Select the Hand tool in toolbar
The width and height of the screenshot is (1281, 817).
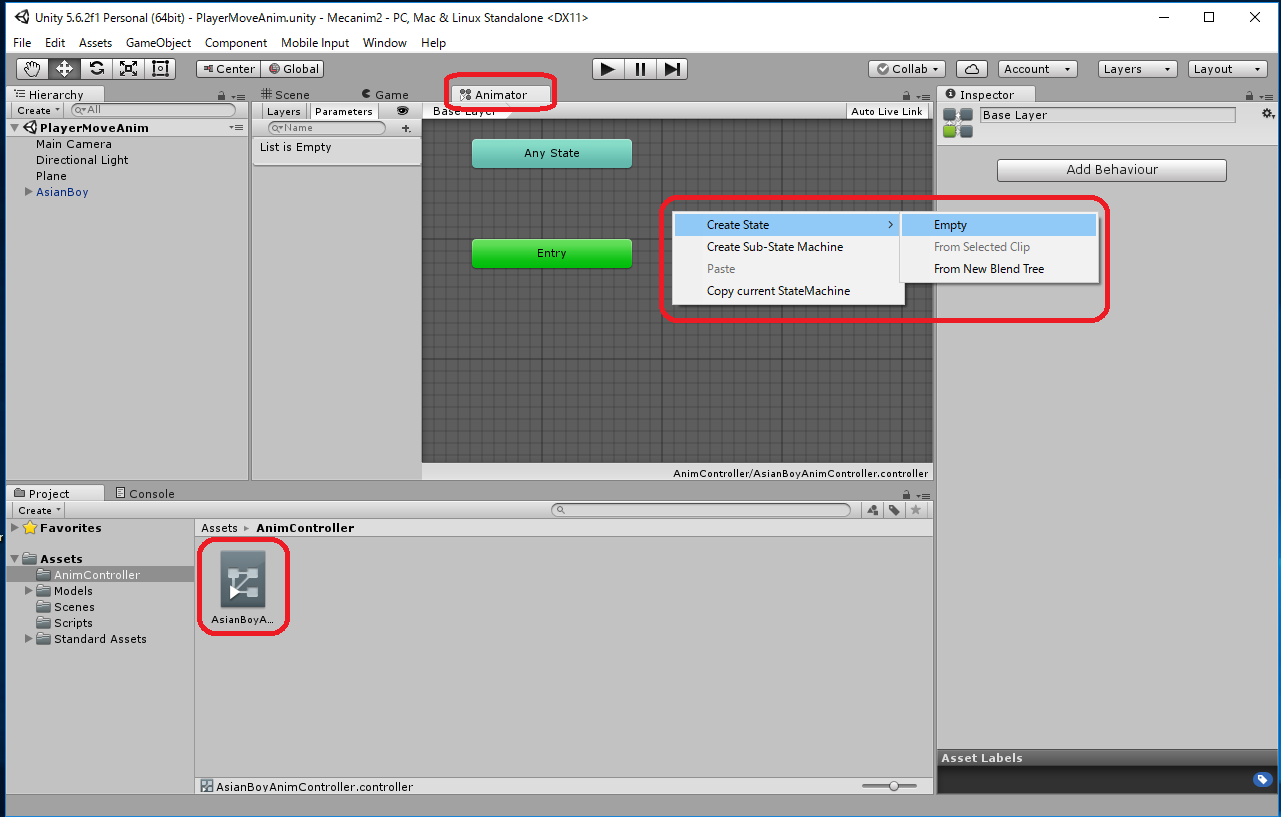[x=32, y=69]
